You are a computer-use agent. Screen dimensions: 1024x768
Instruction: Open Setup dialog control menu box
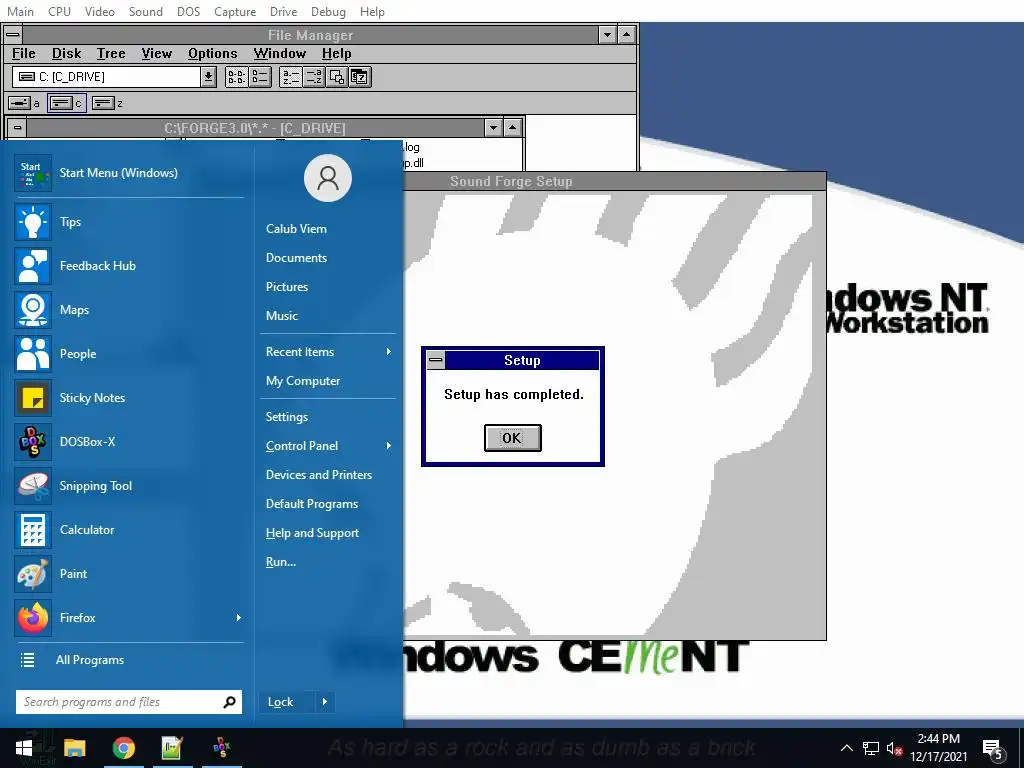436,360
